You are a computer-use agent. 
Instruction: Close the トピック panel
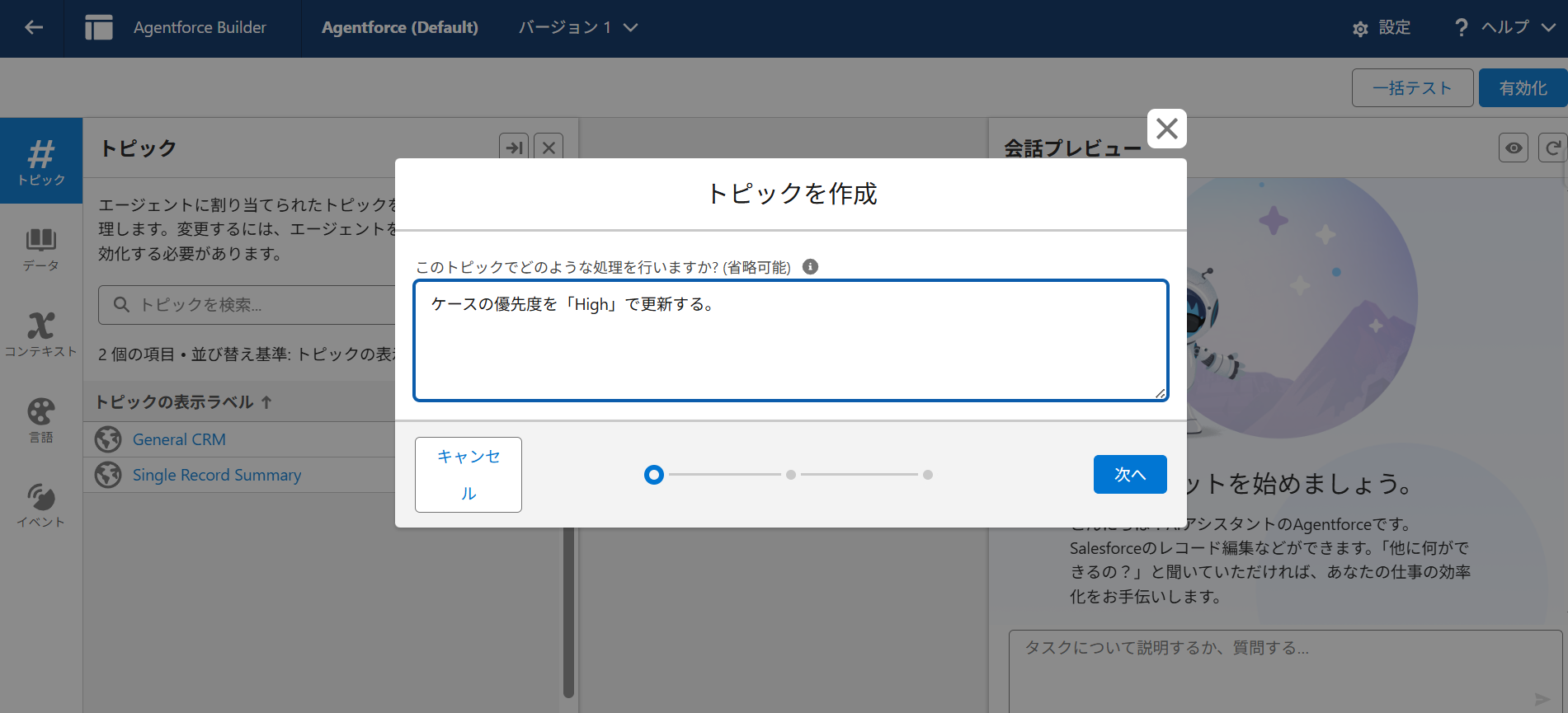[x=549, y=148]
